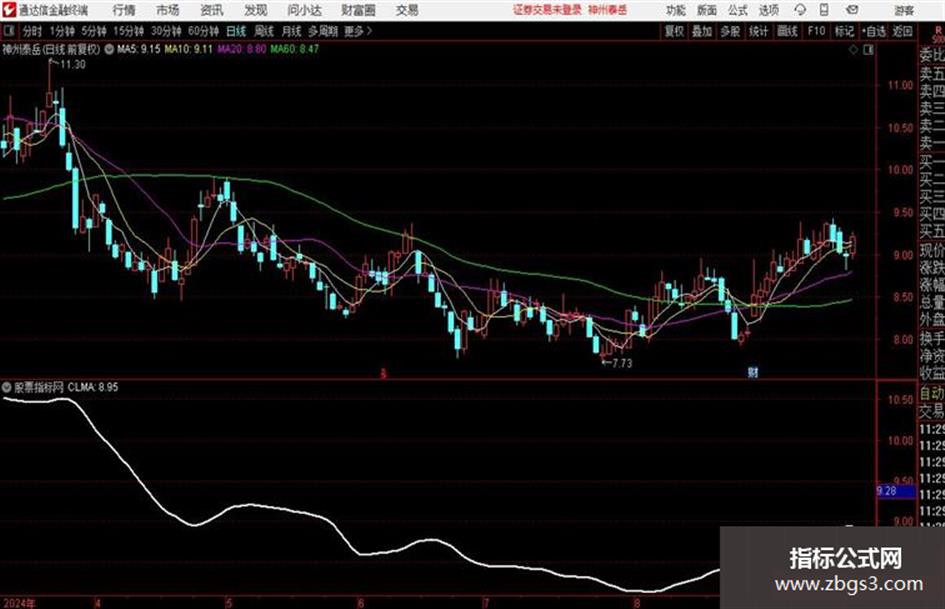The image size is (945, 609).
Task: Click the 通达信 red logo icon
Action: tap(8, 10)
